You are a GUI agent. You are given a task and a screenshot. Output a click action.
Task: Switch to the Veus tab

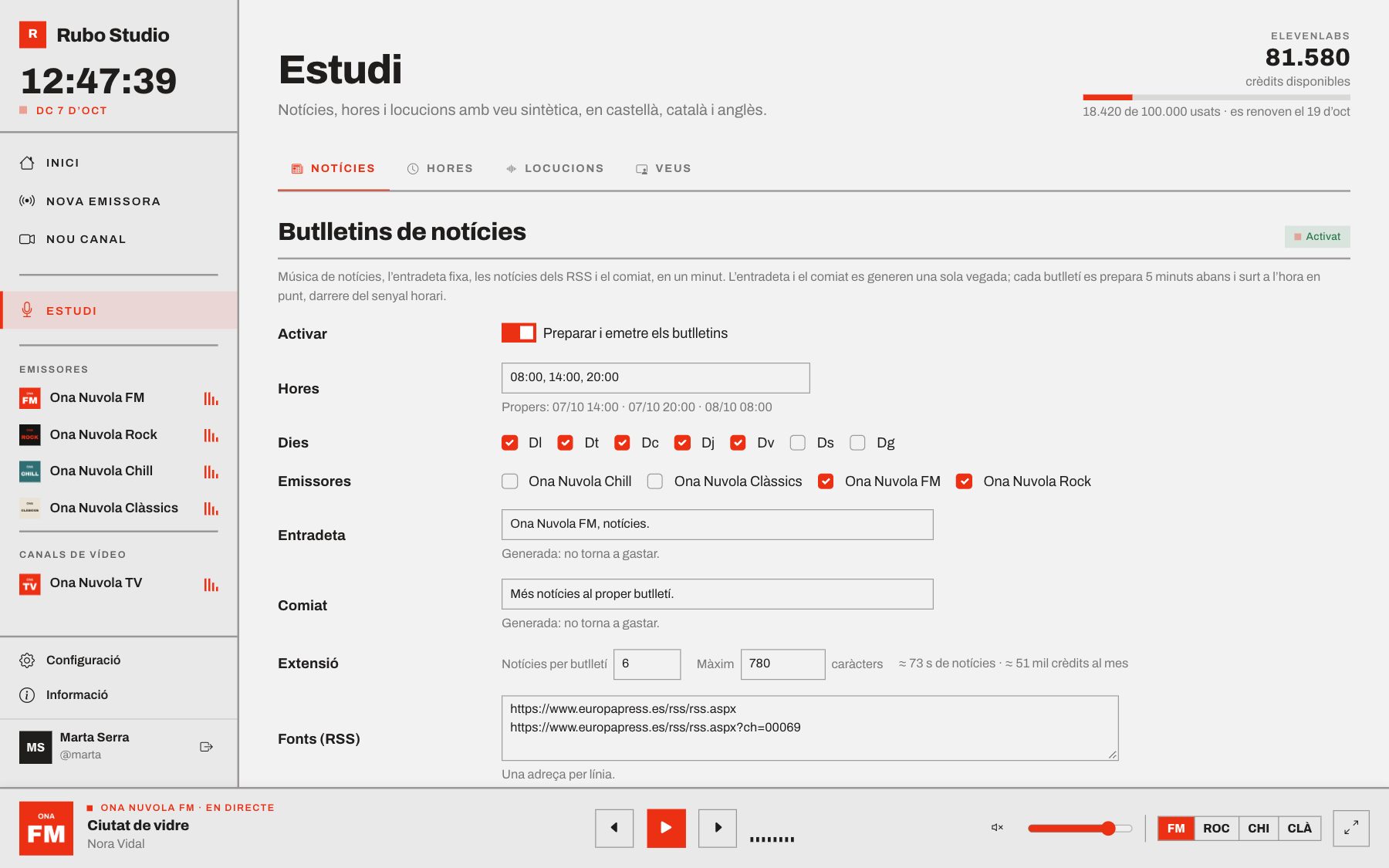pos(664,168)
